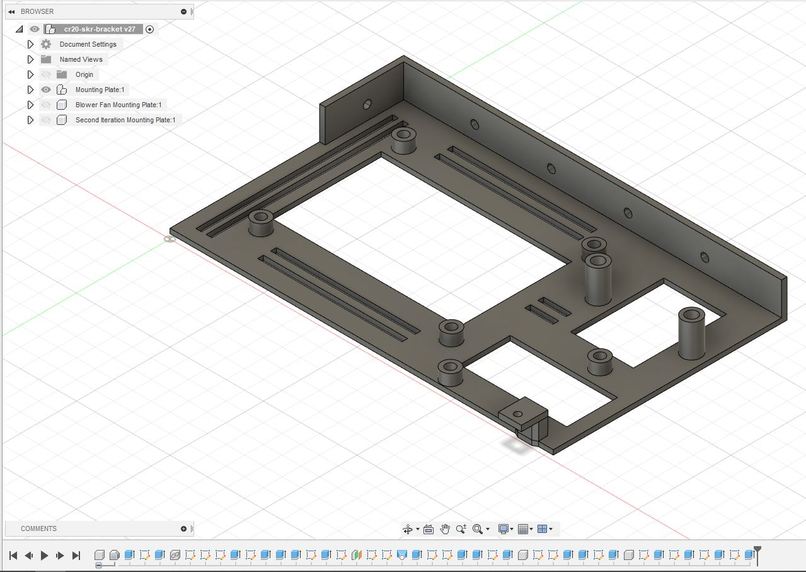Show the Blower Fan Mounting Plate:1 component
The image size is (806, 572).
pos(46,105)
